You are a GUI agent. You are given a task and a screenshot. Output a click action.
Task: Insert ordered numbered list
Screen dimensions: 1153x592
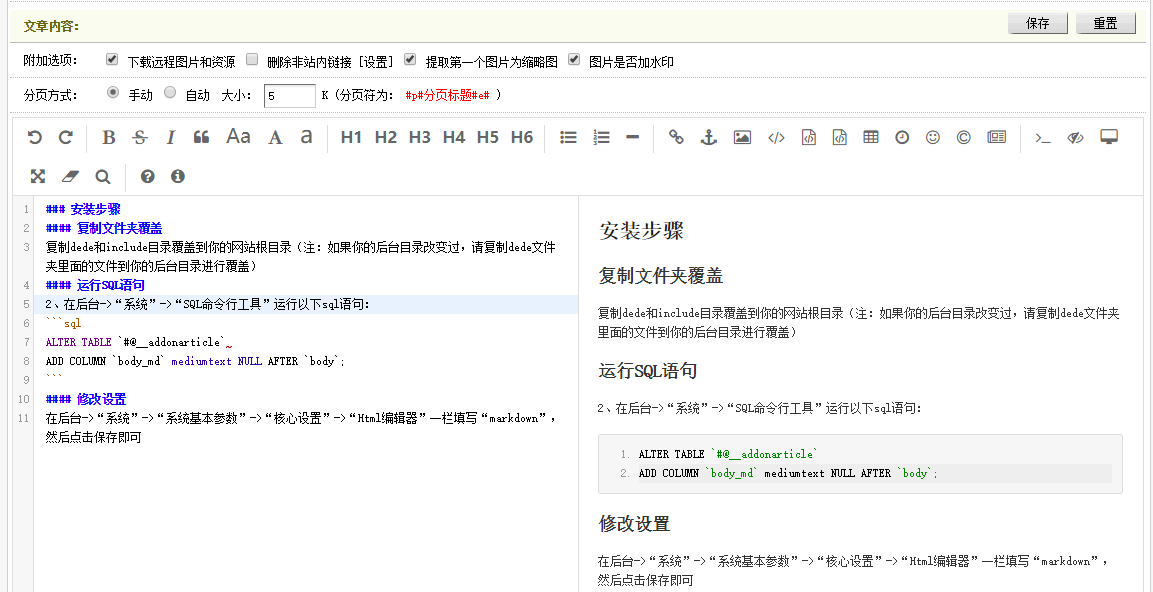(x=602, y=137)
